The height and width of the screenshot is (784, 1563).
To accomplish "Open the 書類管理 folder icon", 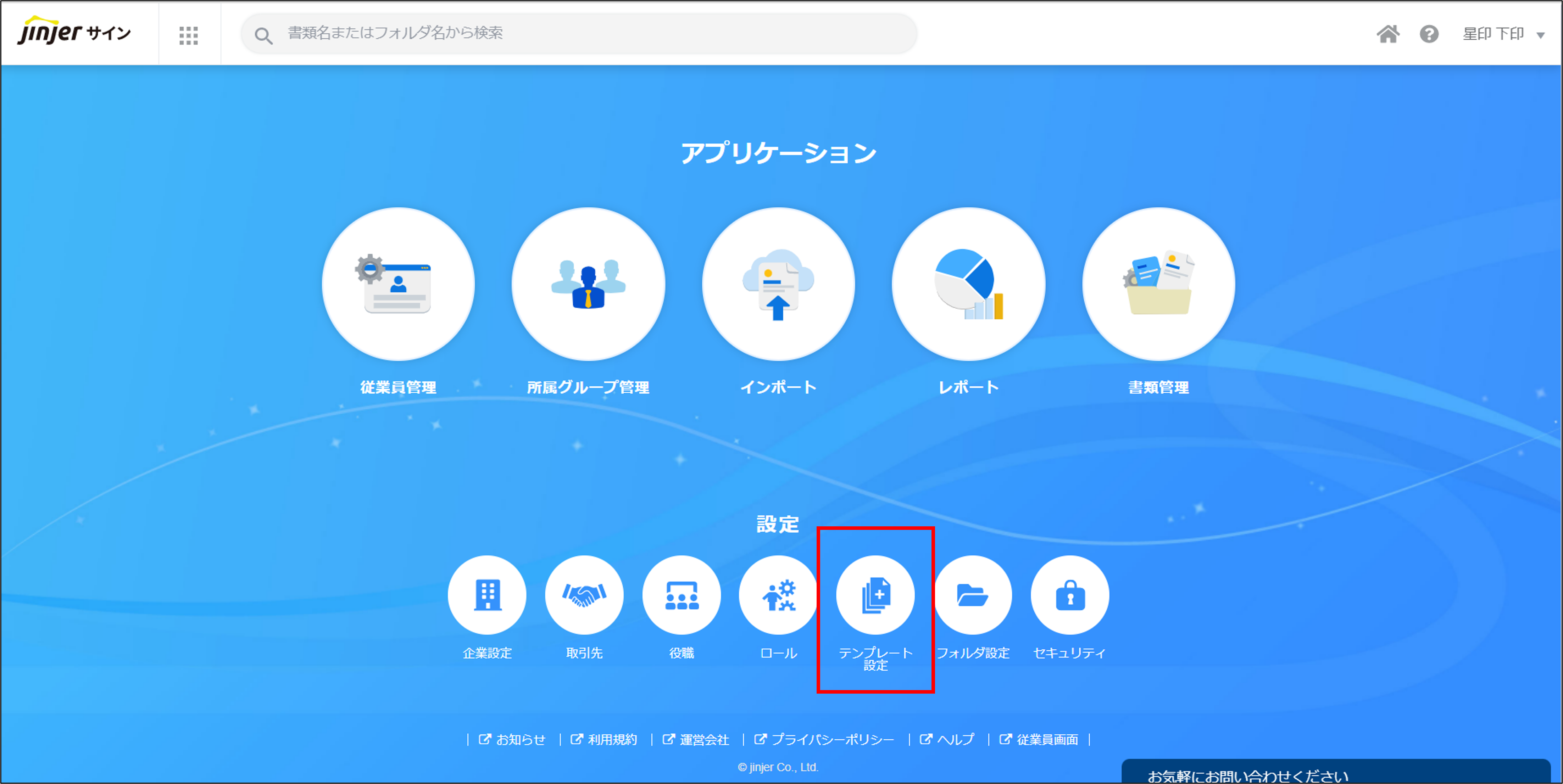I will (x=1158, y=284).
